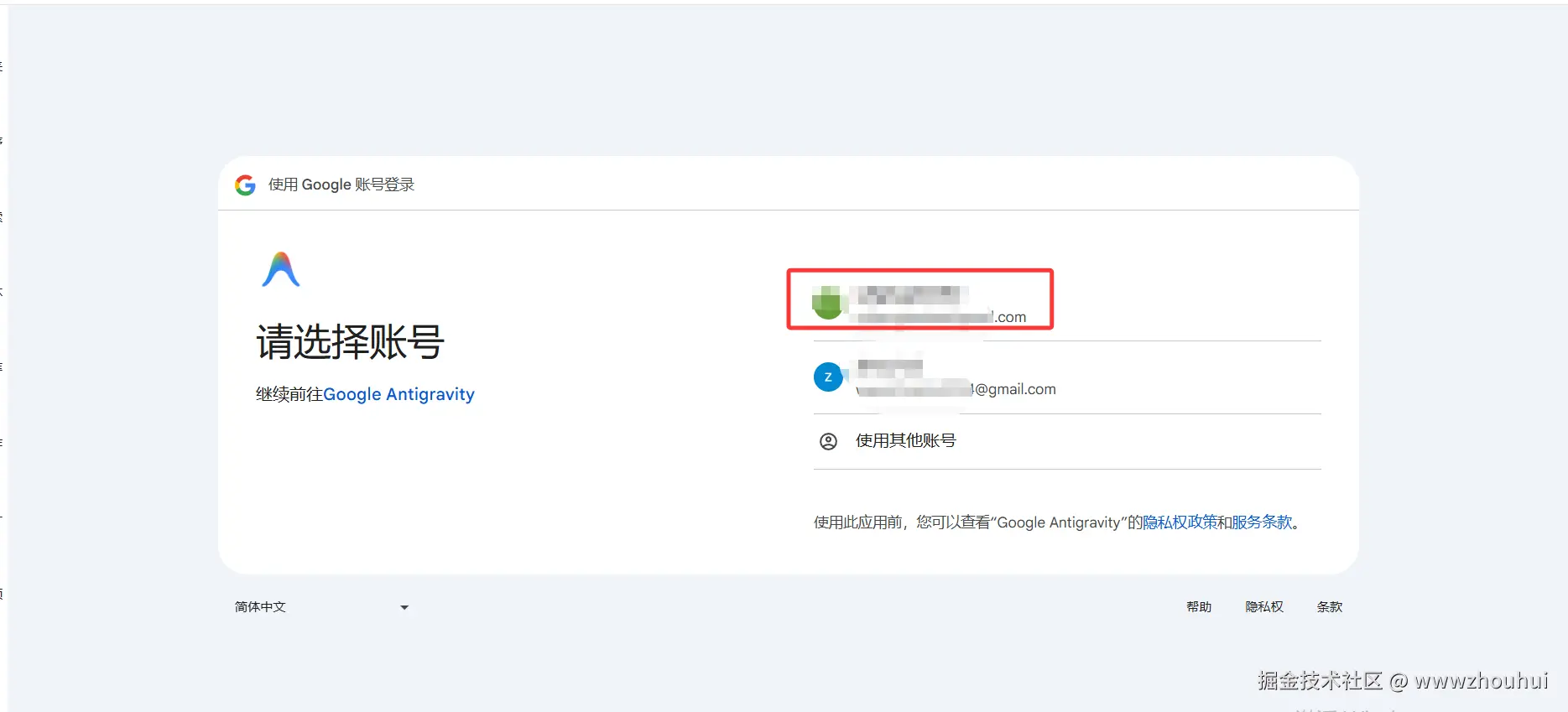This screenshot has height=712, width=1568.
Task: Open the 条款 footer link
Action: (1330, 607)
